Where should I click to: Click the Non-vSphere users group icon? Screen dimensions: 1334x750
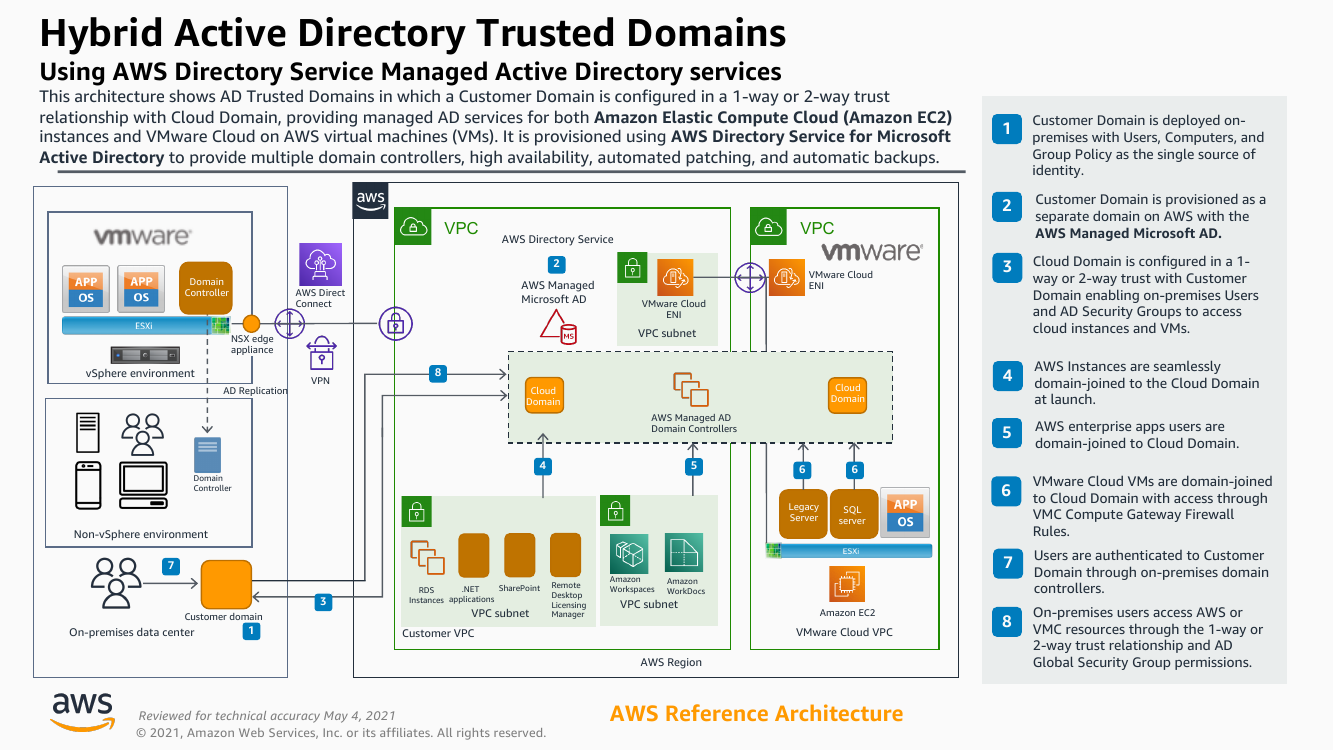(x=143, y=433)
